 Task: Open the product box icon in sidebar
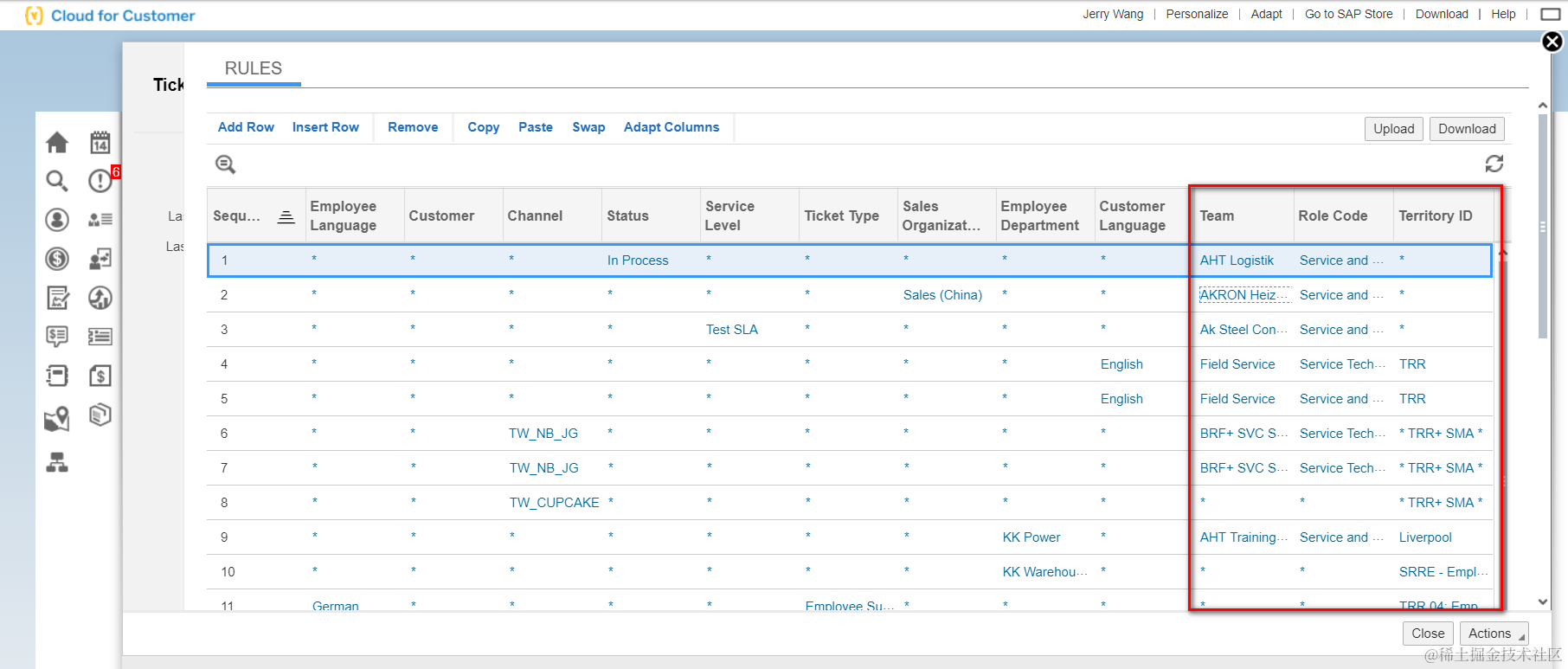pyautogui.click(x=100, y=415)
